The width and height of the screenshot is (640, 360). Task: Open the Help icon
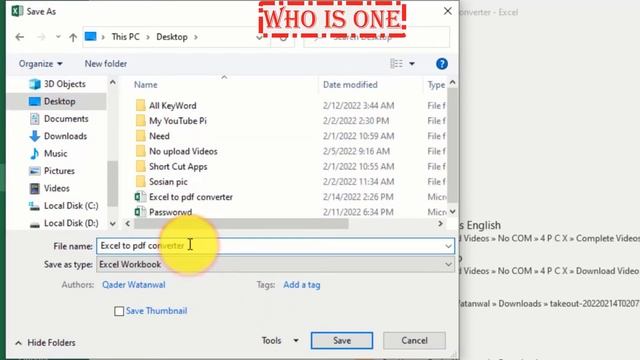(x=442, y=64)
